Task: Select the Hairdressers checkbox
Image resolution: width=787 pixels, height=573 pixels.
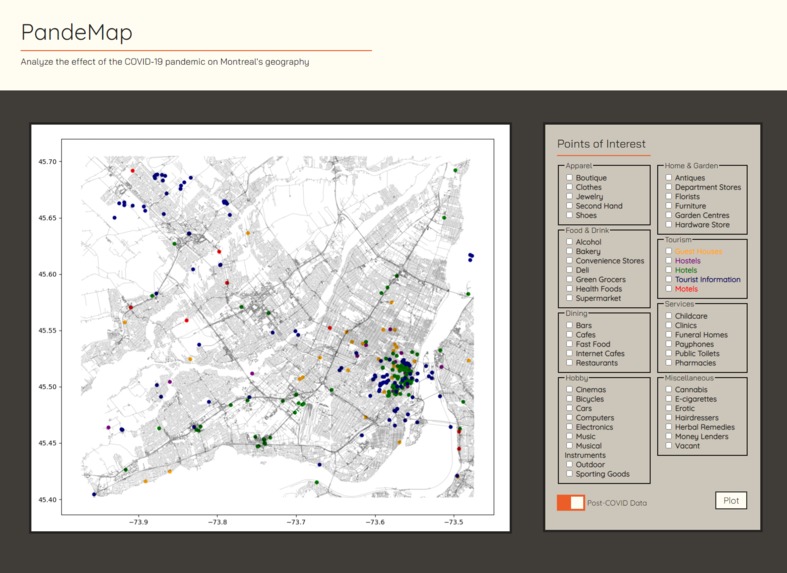Action: [x=669, y=417]
